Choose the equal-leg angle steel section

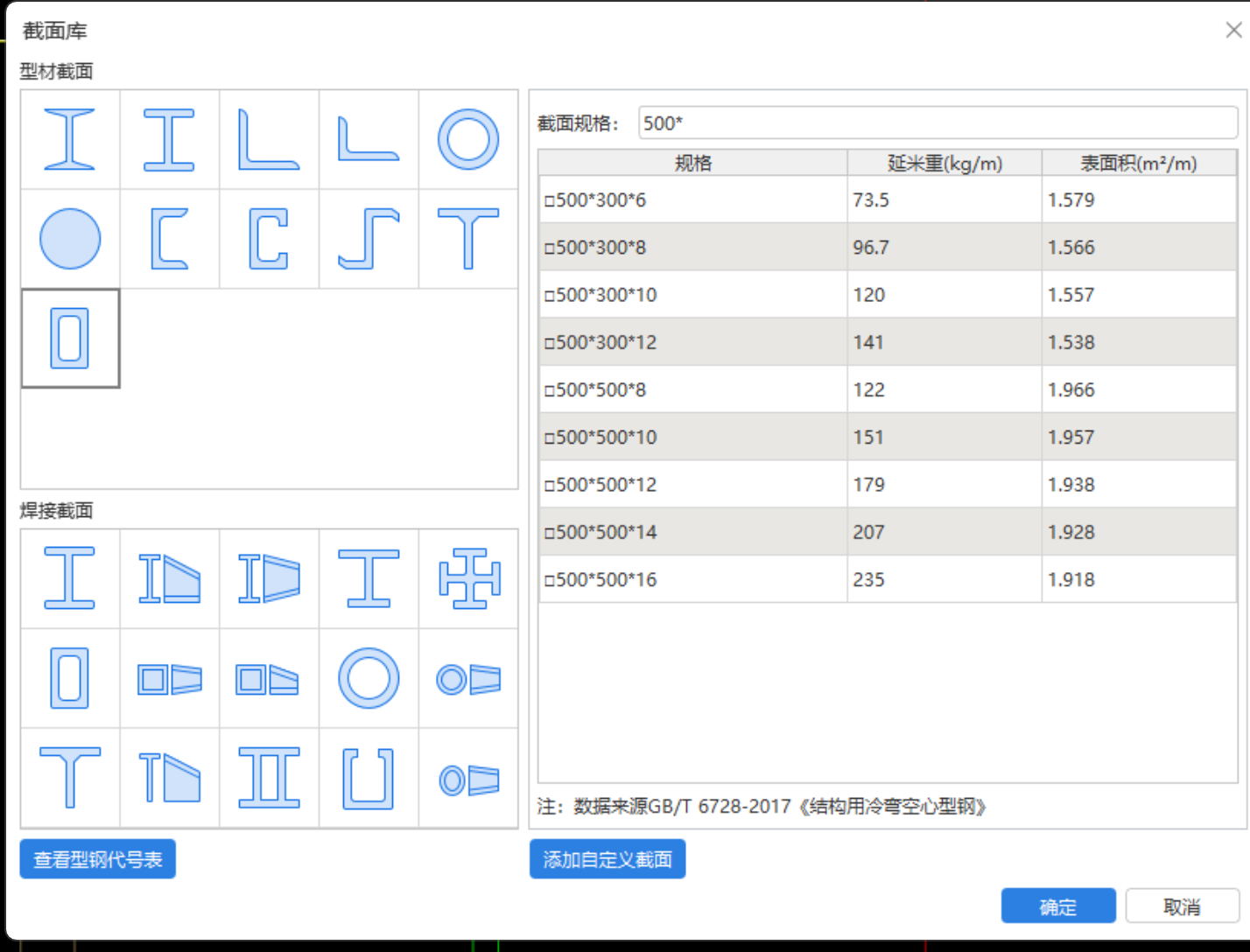[x=269, y=139]
